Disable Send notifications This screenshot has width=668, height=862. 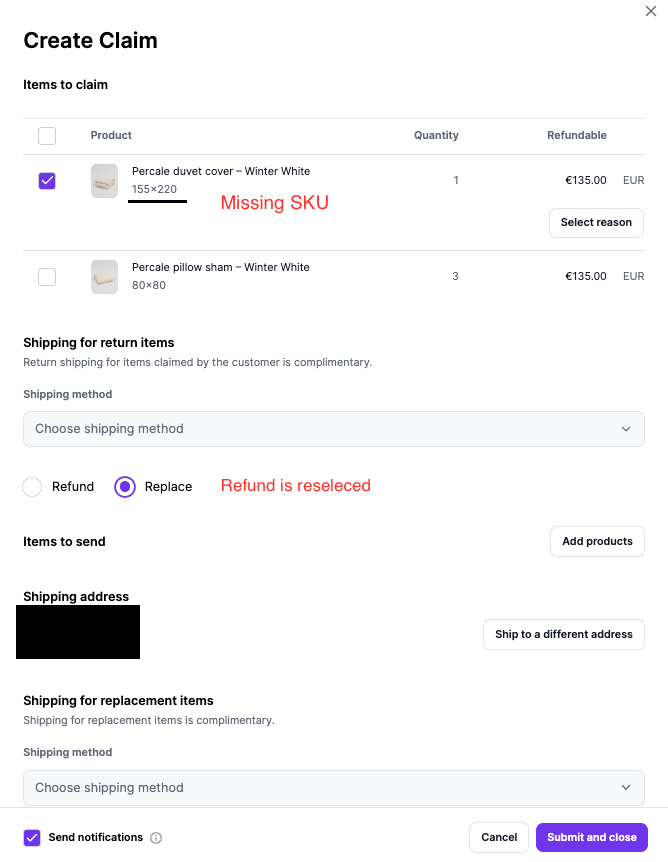click(31, 838)
